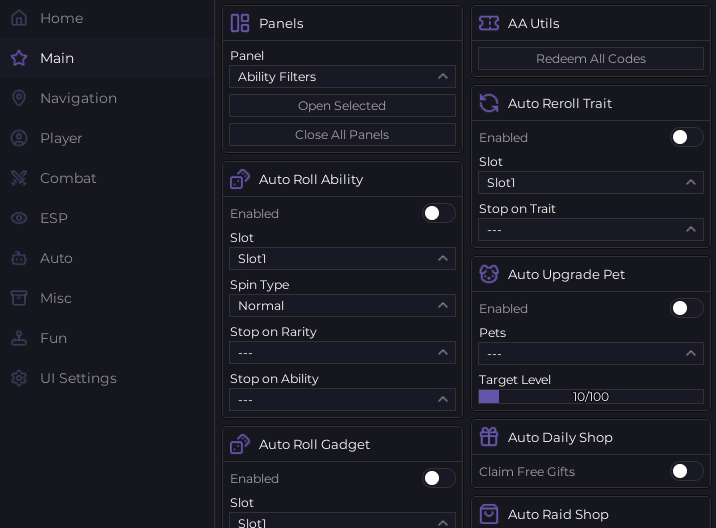This screenshot has width=716, height=528.
Task: Open the Misc tab
Action: pos(107,298)
